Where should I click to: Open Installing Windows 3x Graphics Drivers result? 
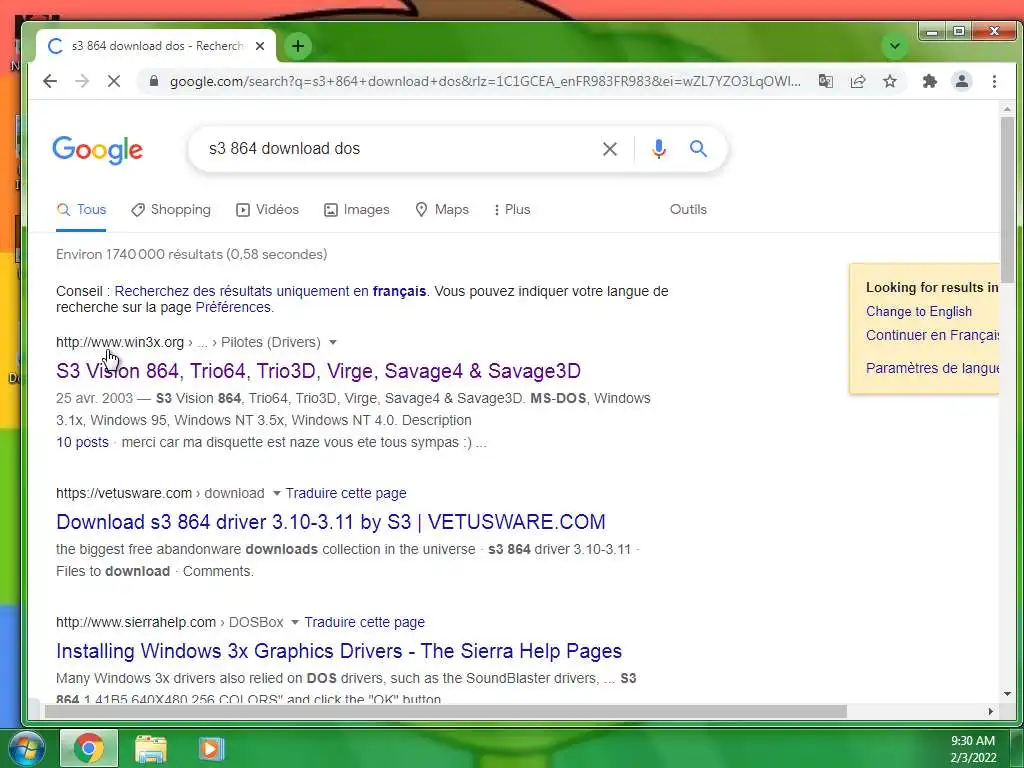click(339, 651)
